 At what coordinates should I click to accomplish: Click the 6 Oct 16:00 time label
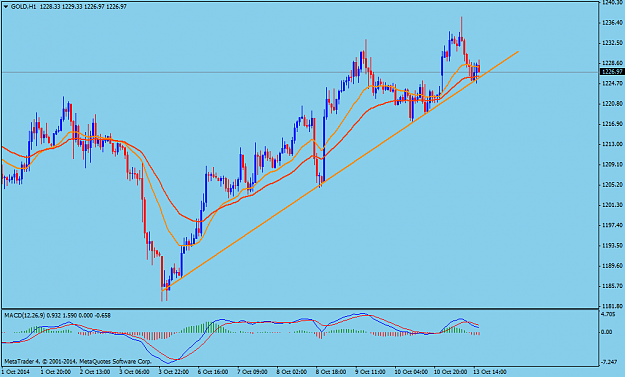213,372
